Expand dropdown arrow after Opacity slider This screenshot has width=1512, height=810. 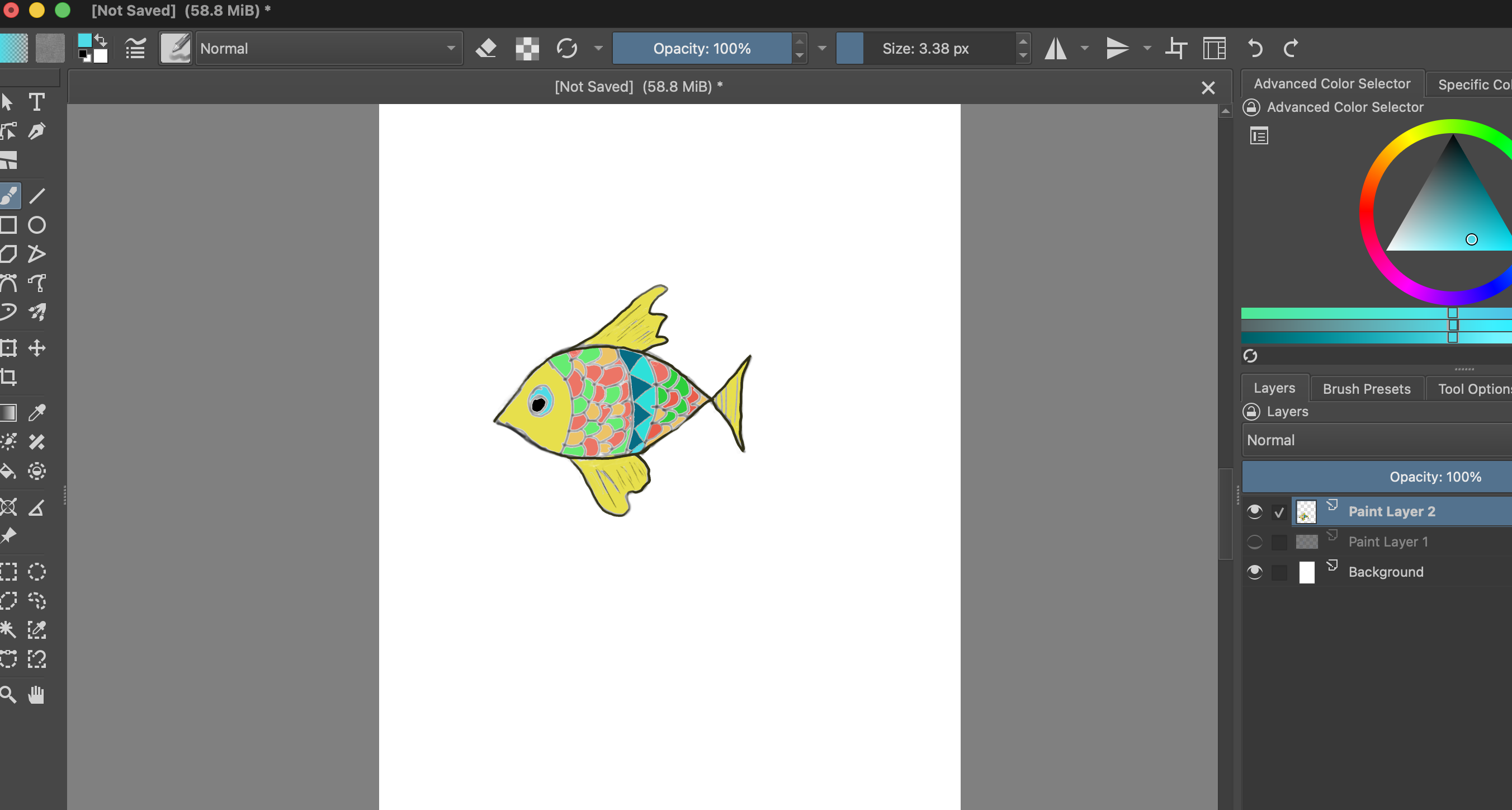(x=822, y=48)
